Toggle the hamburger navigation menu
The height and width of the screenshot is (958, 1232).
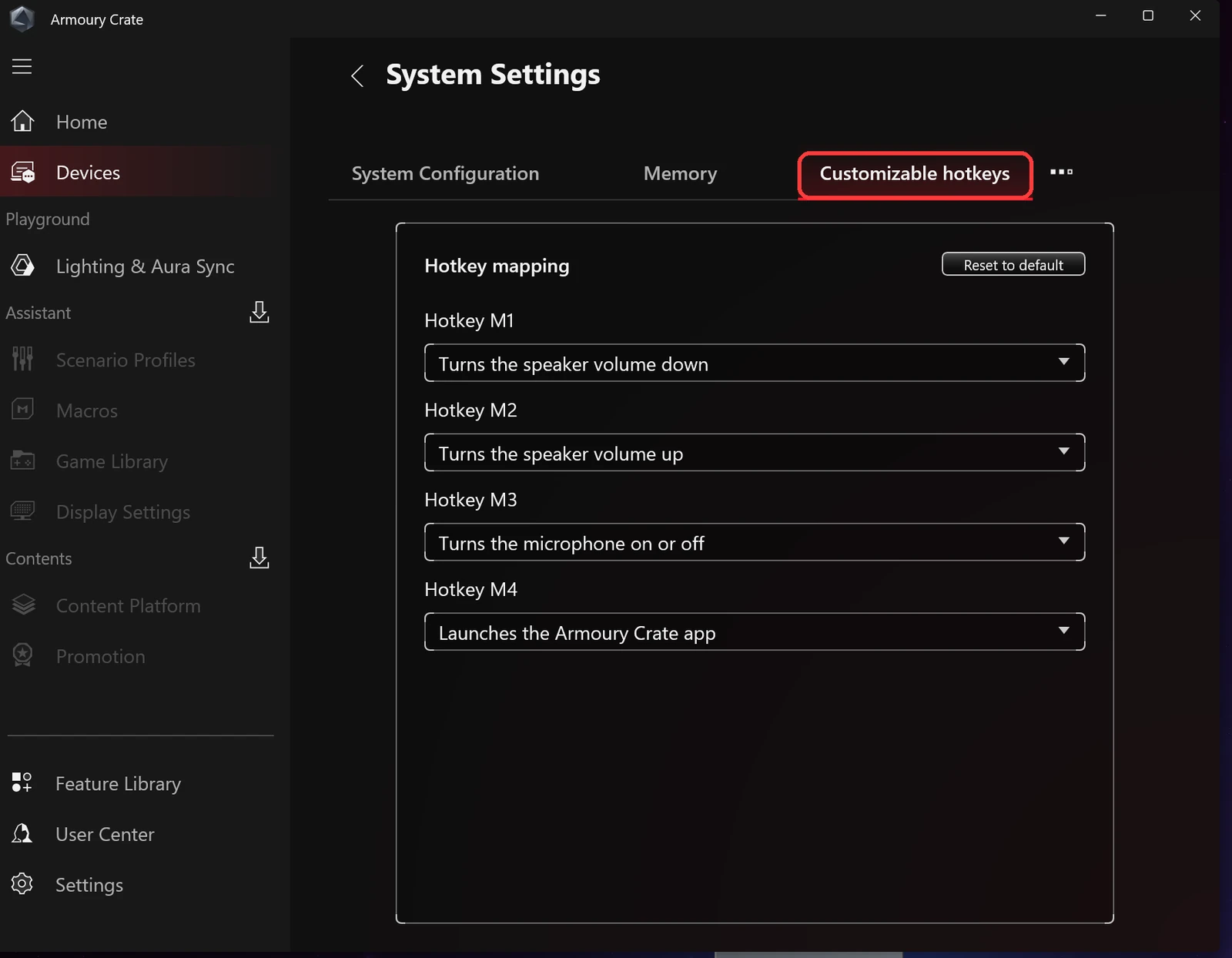pyautogui.click(x=22, y=66)
